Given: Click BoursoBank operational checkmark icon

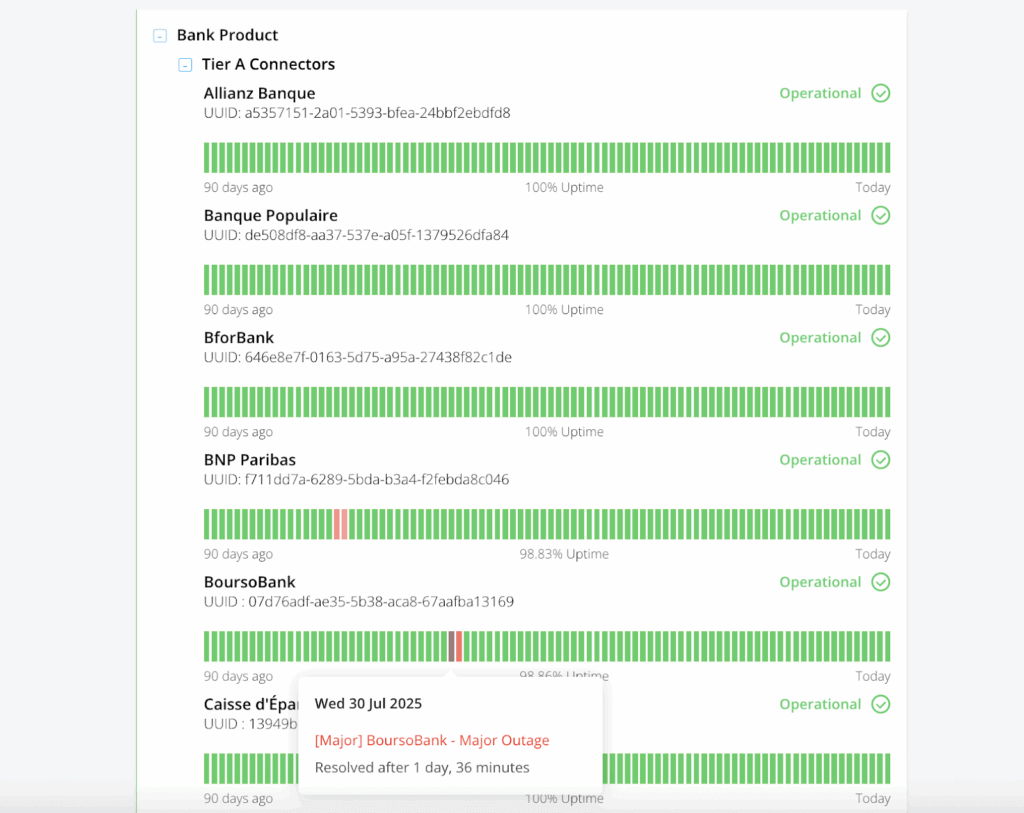Looking at the screenshot, I should coord(880,582).
